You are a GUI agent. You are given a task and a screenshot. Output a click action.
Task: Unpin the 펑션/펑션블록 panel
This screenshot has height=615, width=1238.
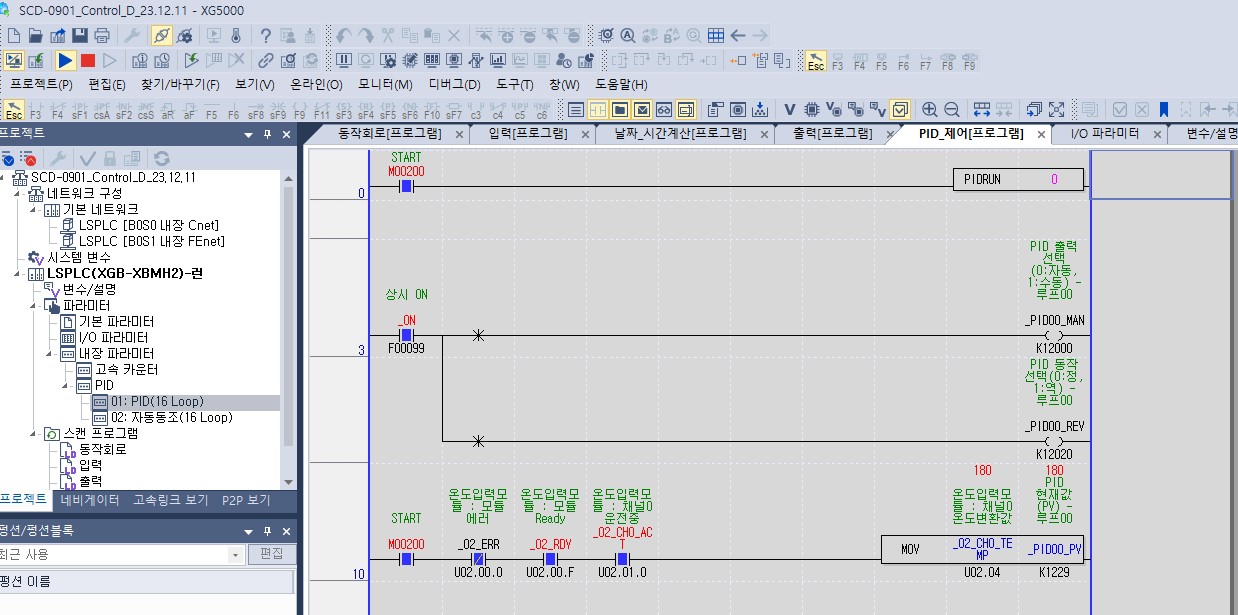[x=269, y=532]
